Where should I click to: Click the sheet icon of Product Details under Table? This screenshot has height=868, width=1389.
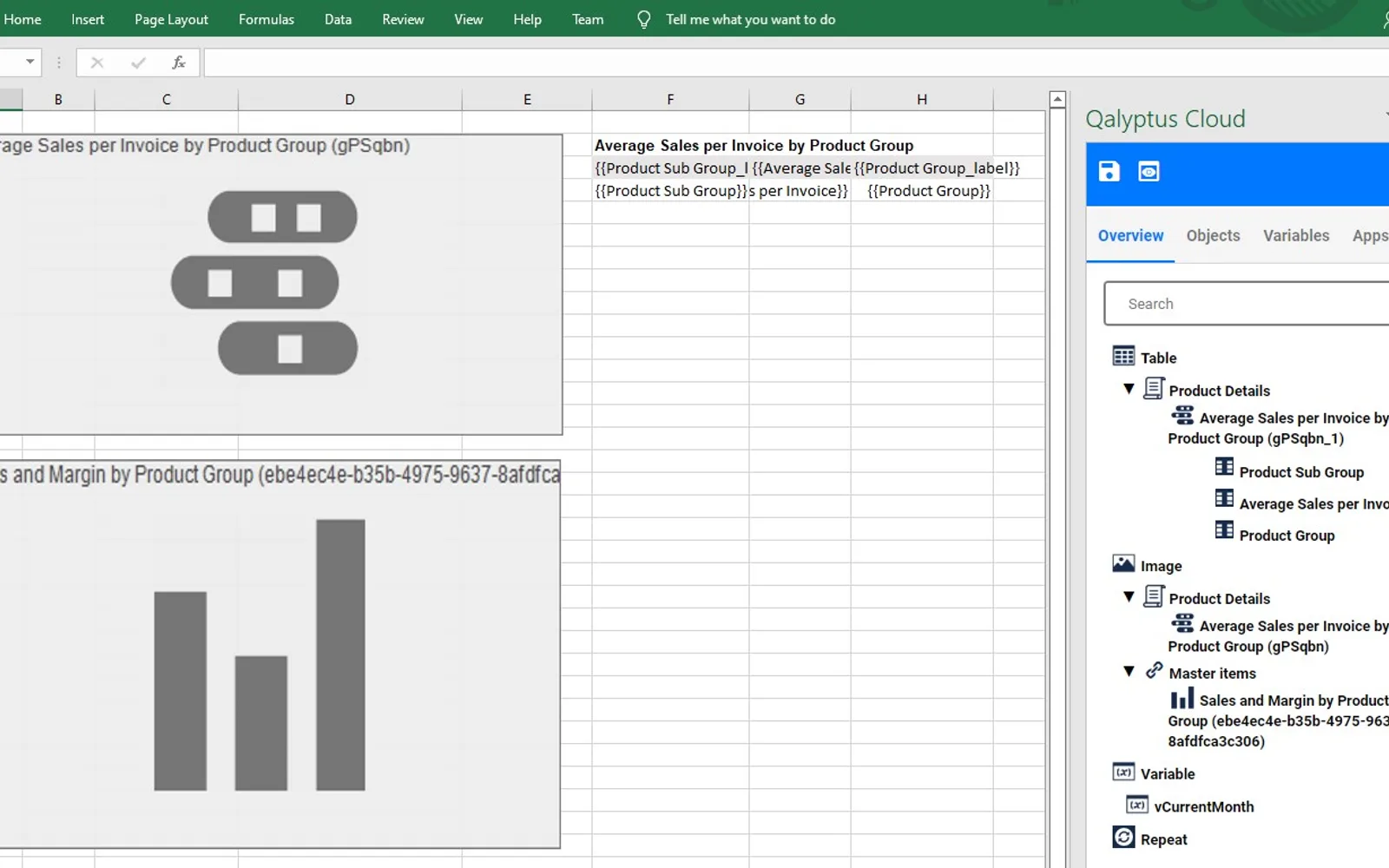[x=1154, y=388]
